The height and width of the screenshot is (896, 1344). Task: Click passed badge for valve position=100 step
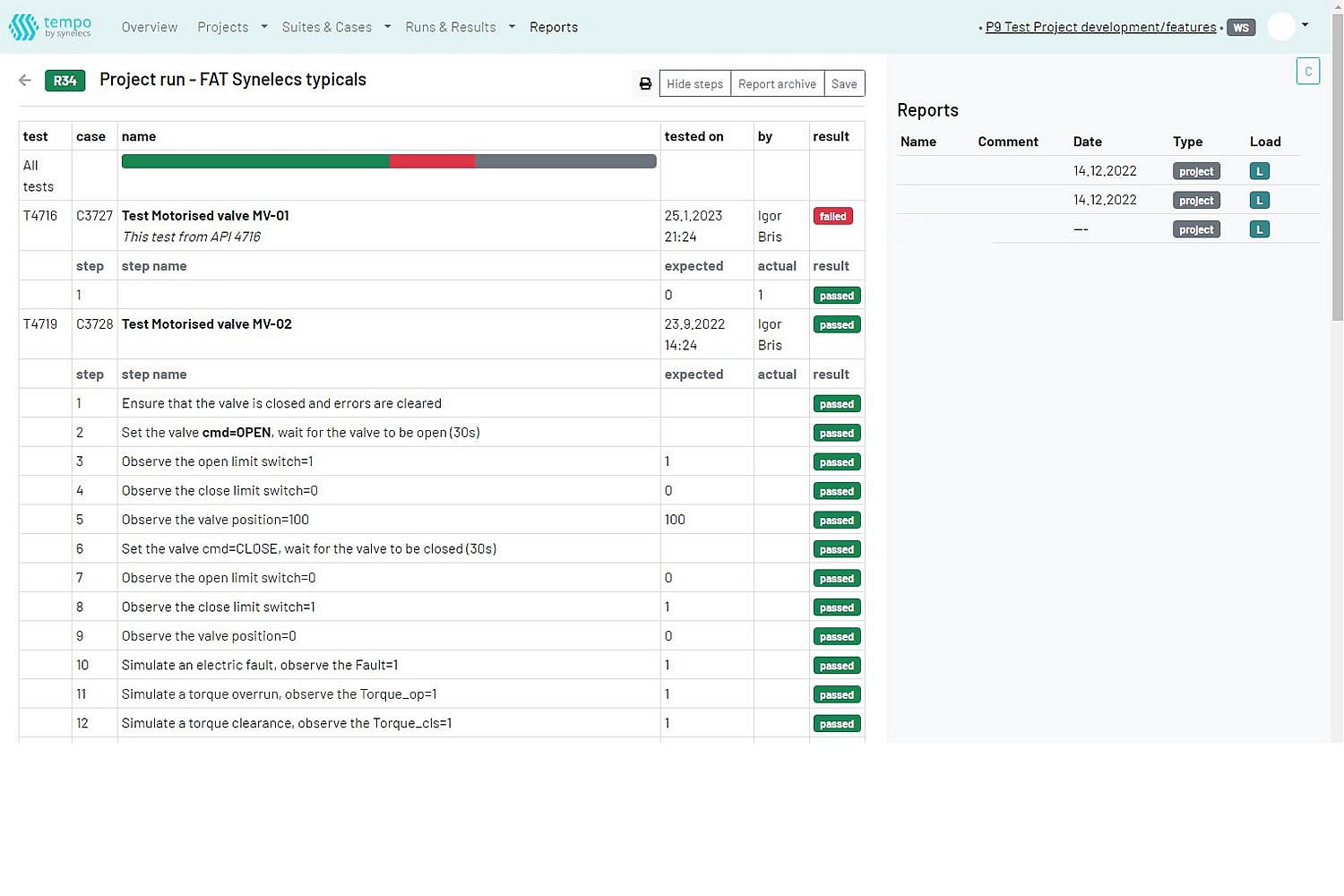(x=837, y=520)
